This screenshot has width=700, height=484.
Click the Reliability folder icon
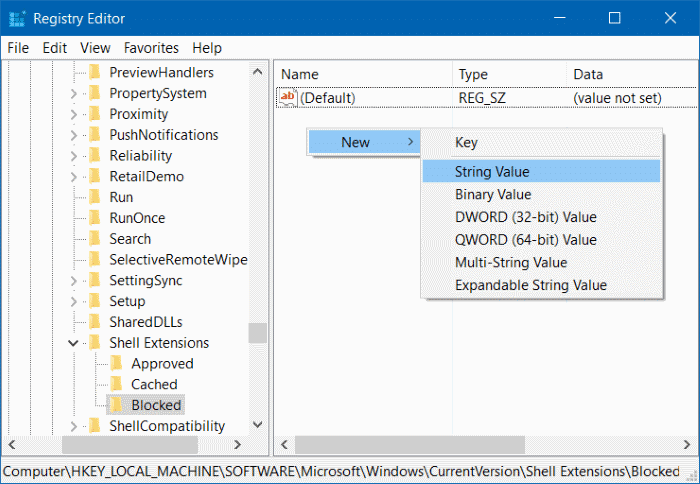coord(95,155)
